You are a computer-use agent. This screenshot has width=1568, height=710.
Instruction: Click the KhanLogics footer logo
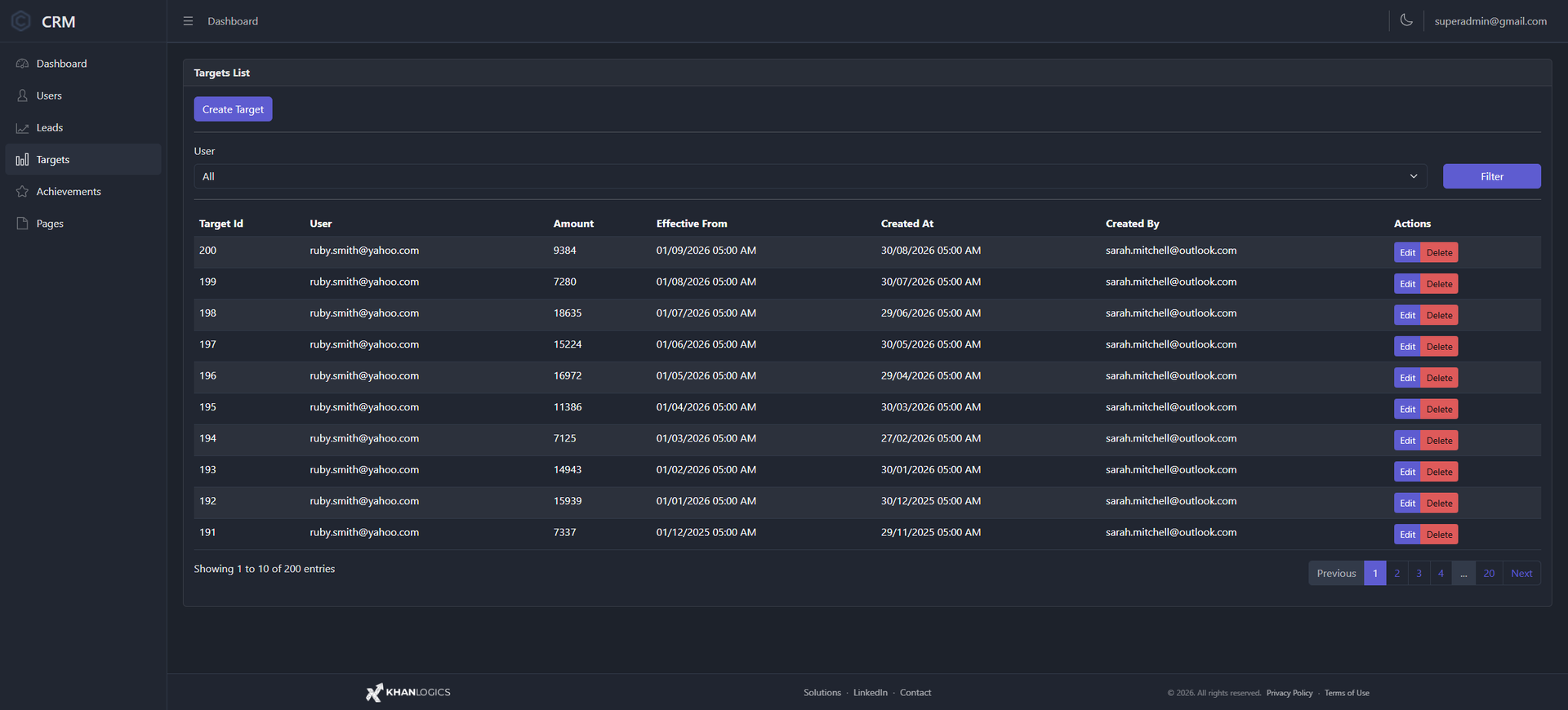pos(408,692)
